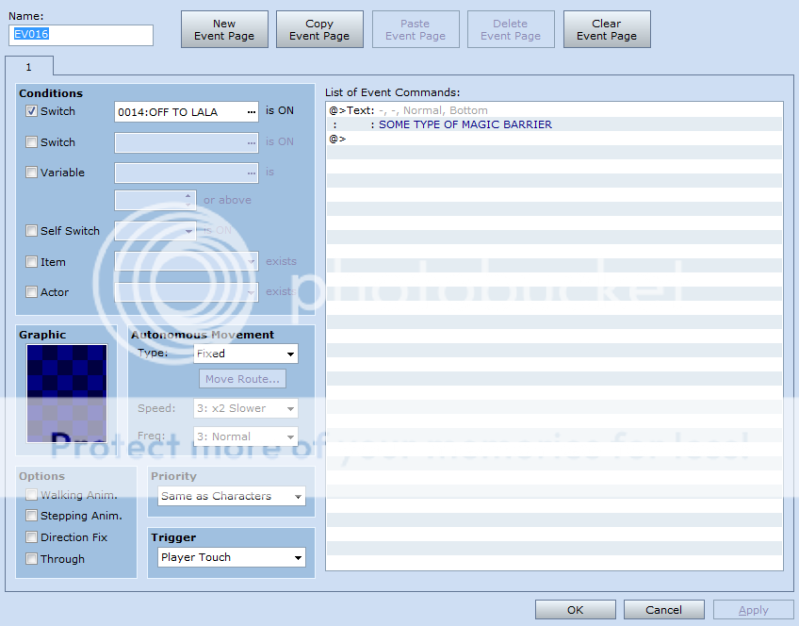Open the Autonomous Movement Type dropdown
Screen dimensions: 799x626
point(246,354)
